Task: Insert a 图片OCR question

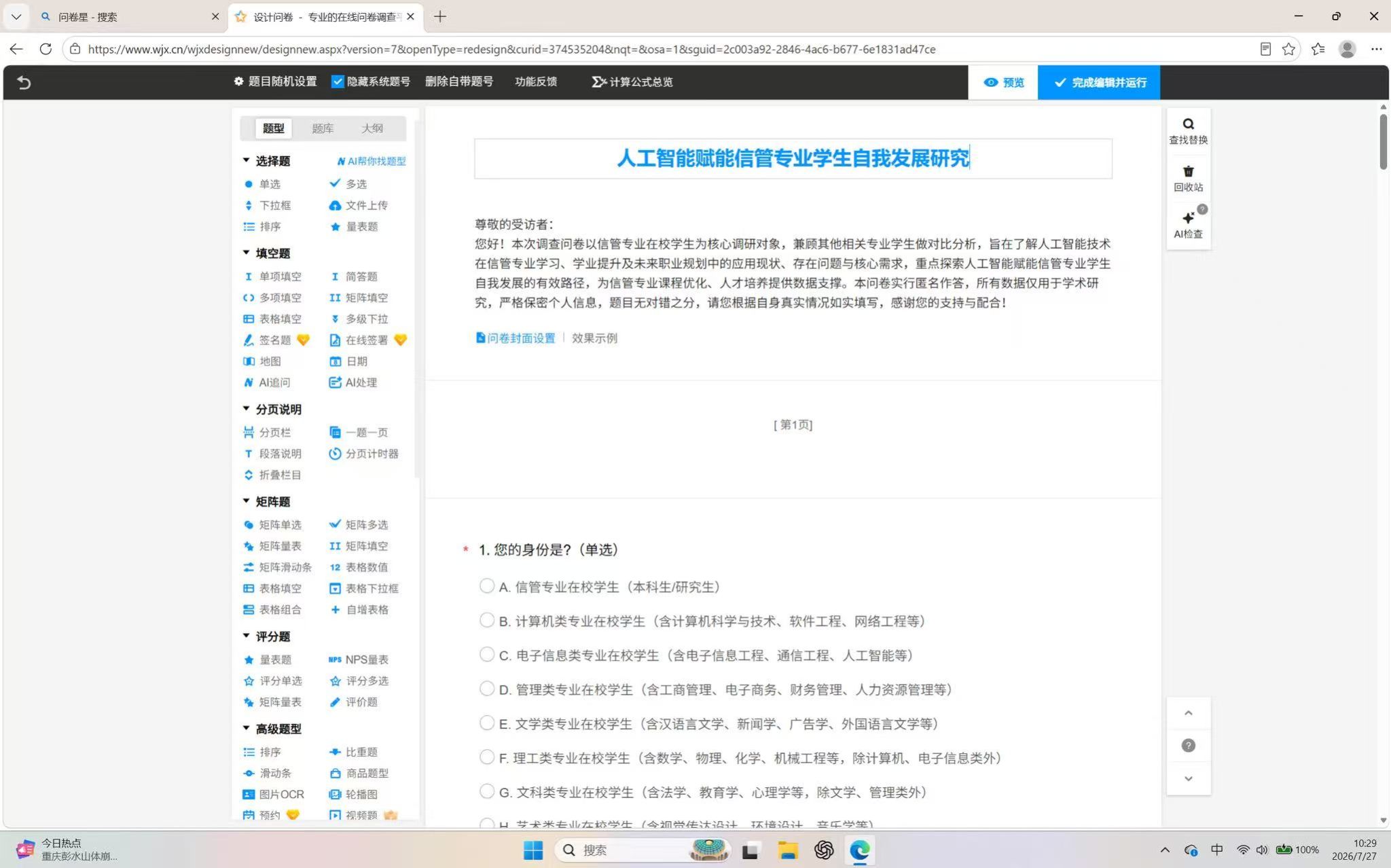Action: tap(273, 794)
